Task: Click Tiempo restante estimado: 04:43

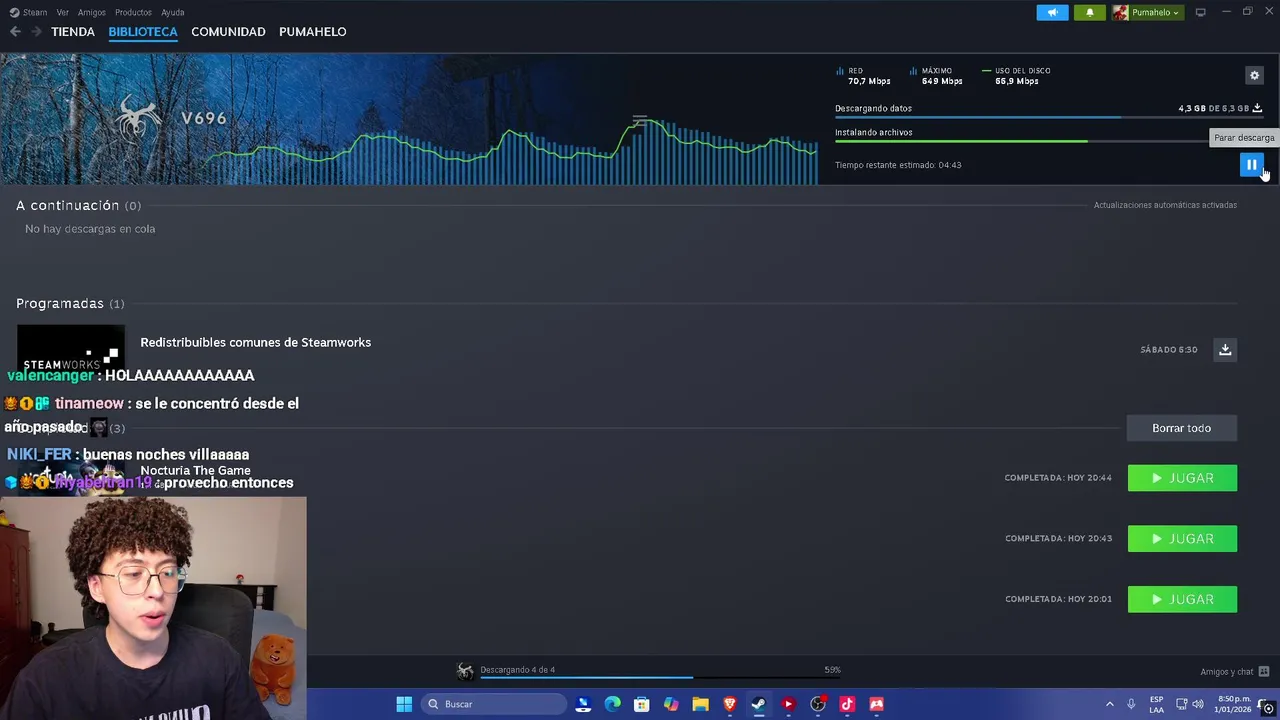Action: pos(898,165)
